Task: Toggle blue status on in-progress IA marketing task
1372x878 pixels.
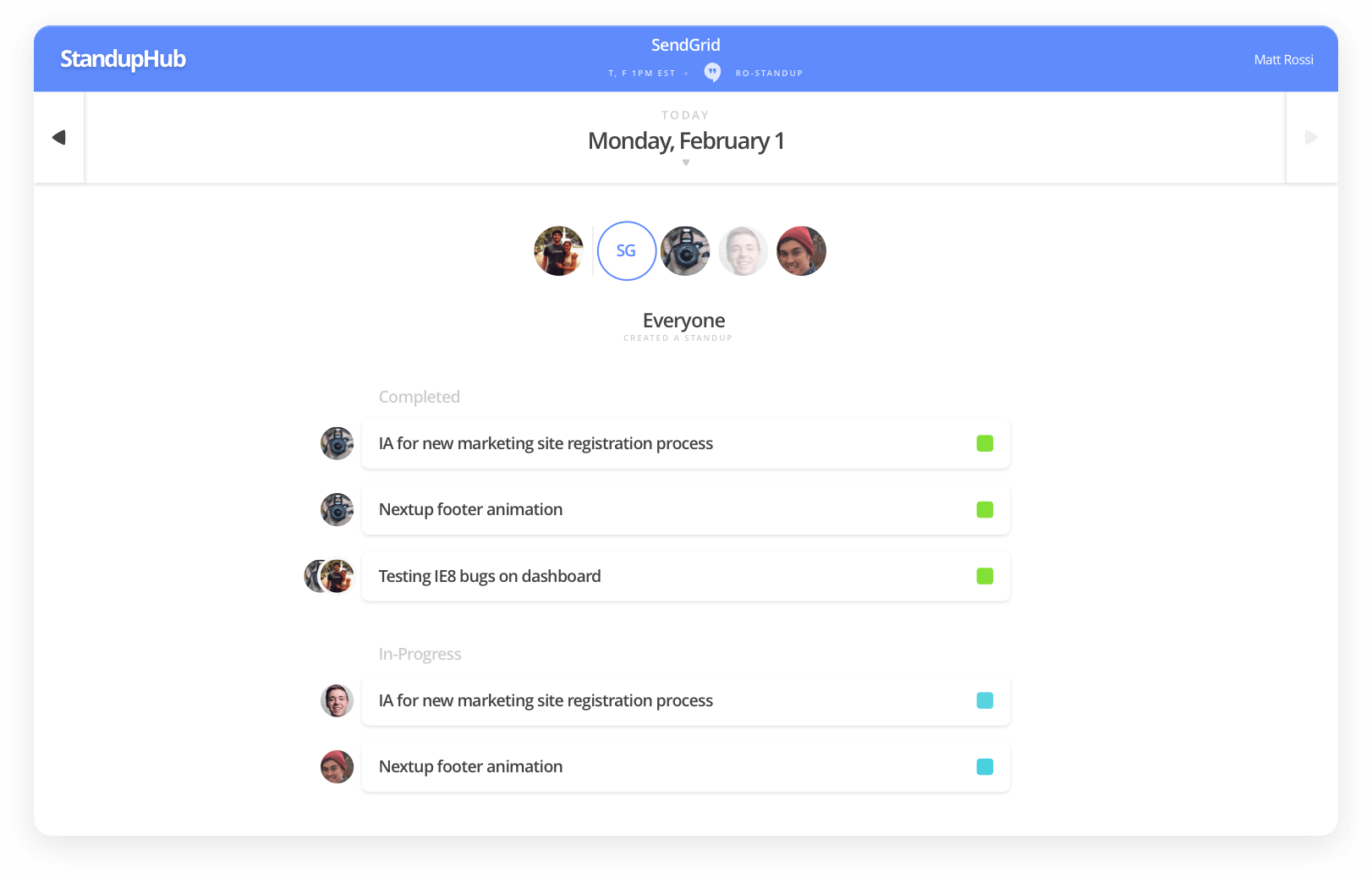Action: point(985,700)
